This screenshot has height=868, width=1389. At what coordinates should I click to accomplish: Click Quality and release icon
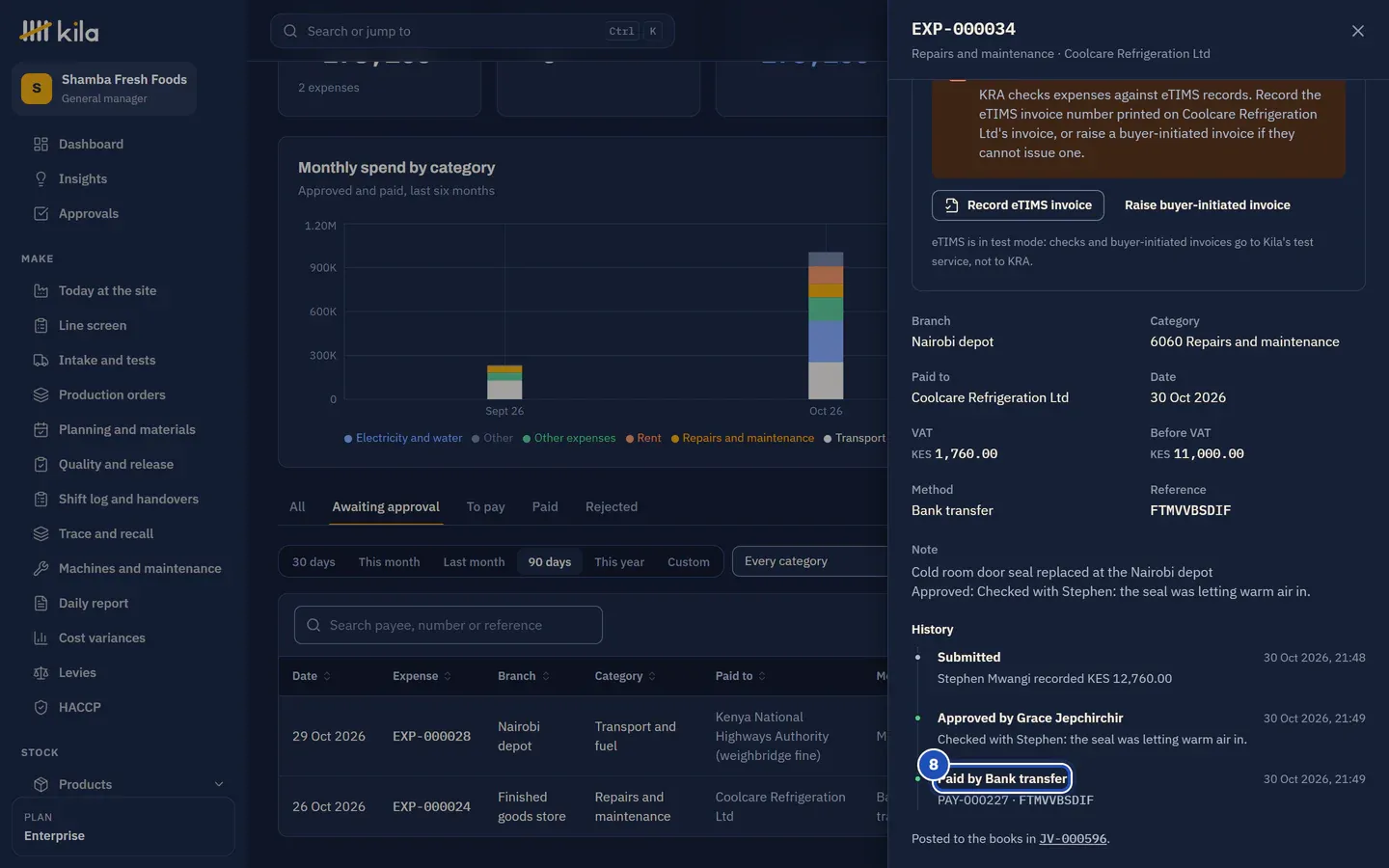pyautogui.click(x=41, y=465)
